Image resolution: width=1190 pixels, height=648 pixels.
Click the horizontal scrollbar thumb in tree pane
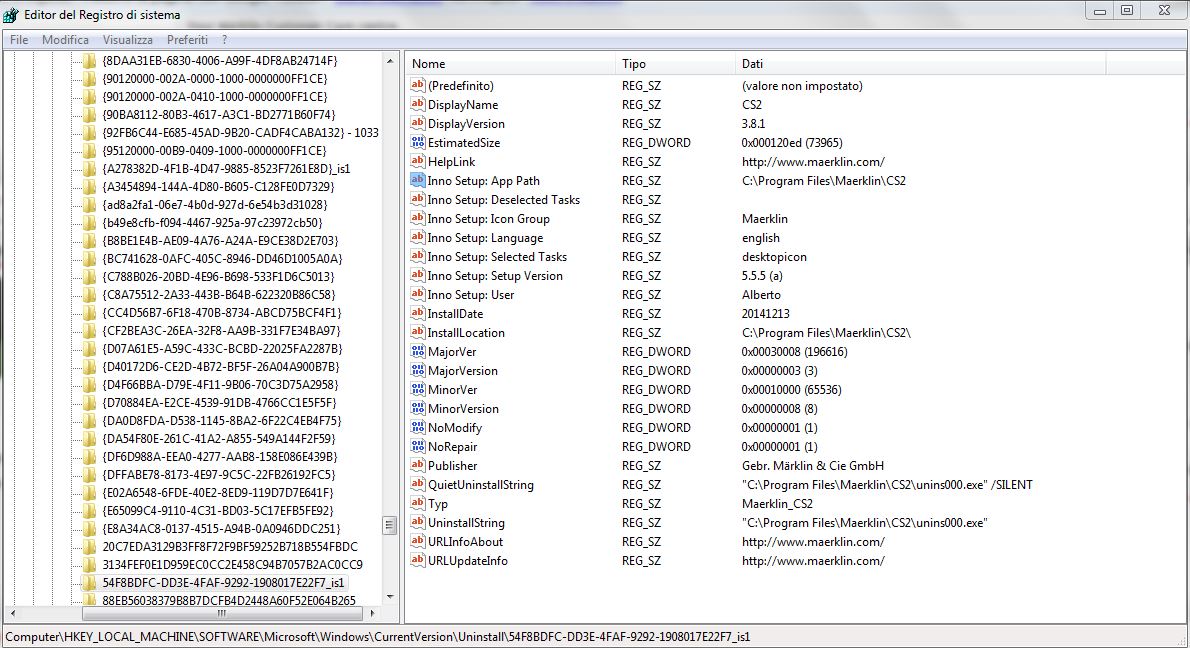pos(221,613)
